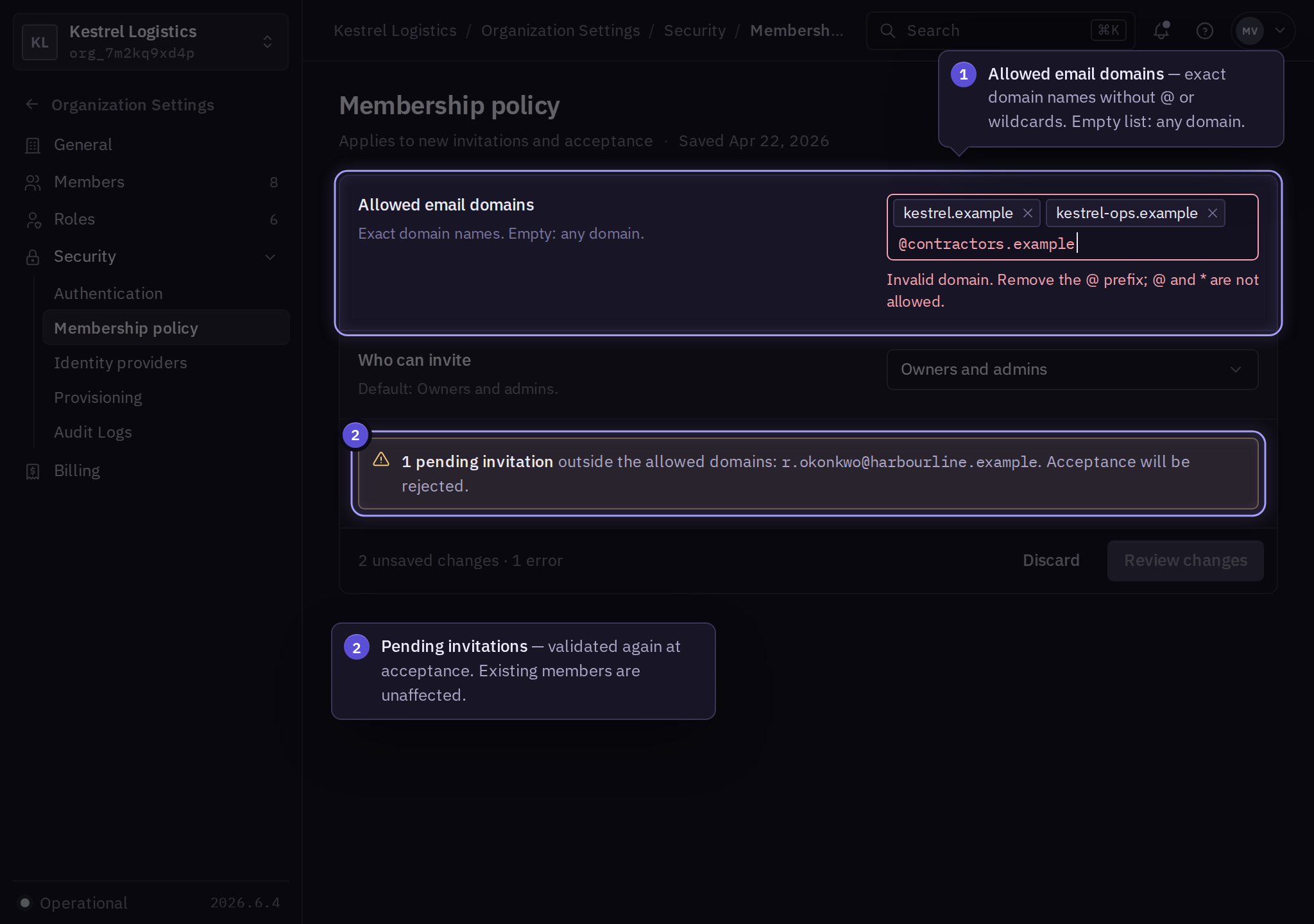Click the Discard button

tap(1051, 561)
